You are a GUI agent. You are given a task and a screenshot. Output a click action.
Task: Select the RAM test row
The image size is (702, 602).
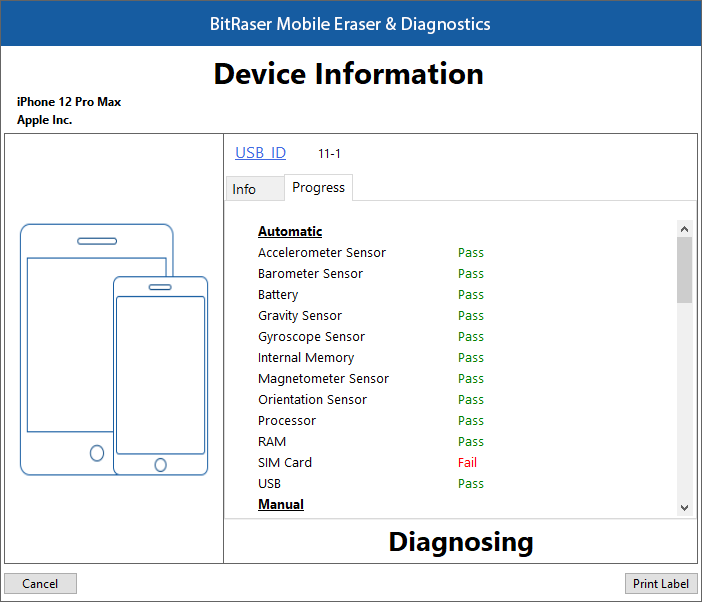pos(371,442)
